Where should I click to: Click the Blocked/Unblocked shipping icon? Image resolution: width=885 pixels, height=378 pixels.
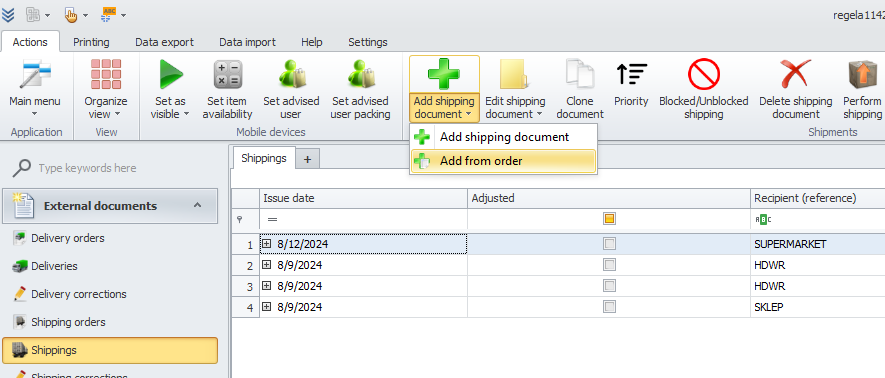(x=704, y=74)
